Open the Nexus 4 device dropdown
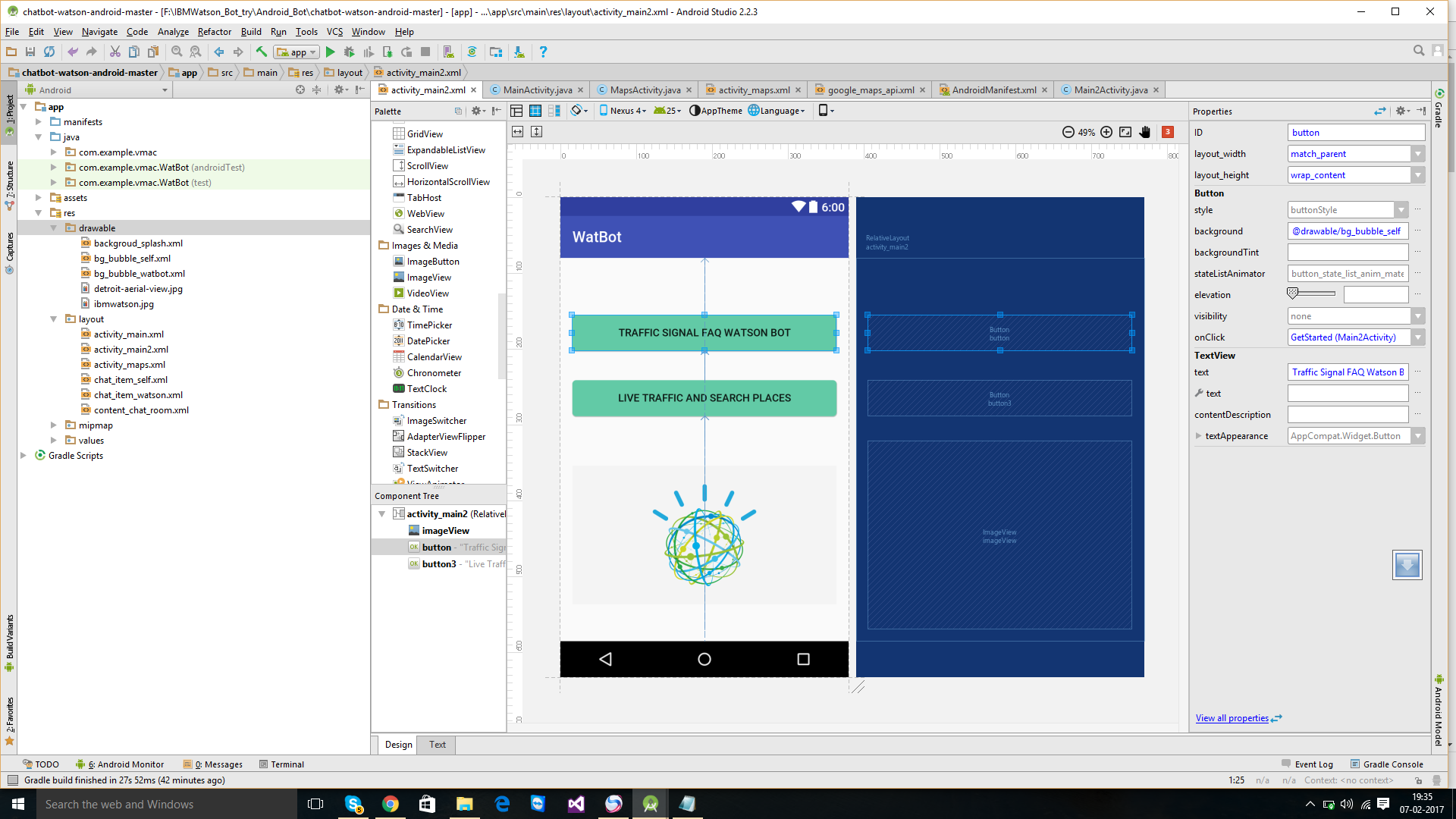 pyautogui.click(x=623, y=111)
